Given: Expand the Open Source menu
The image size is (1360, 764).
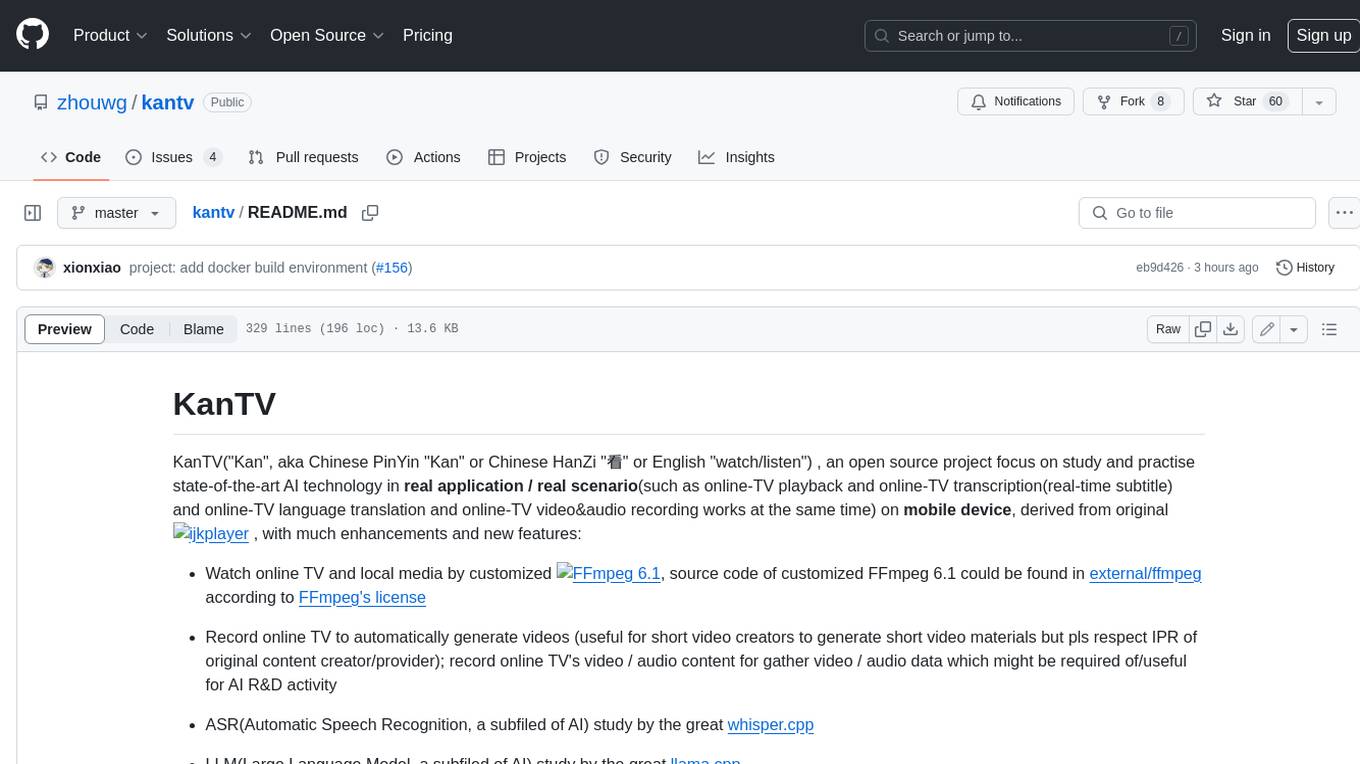Looking at the screenshot, I should [327, 35].
